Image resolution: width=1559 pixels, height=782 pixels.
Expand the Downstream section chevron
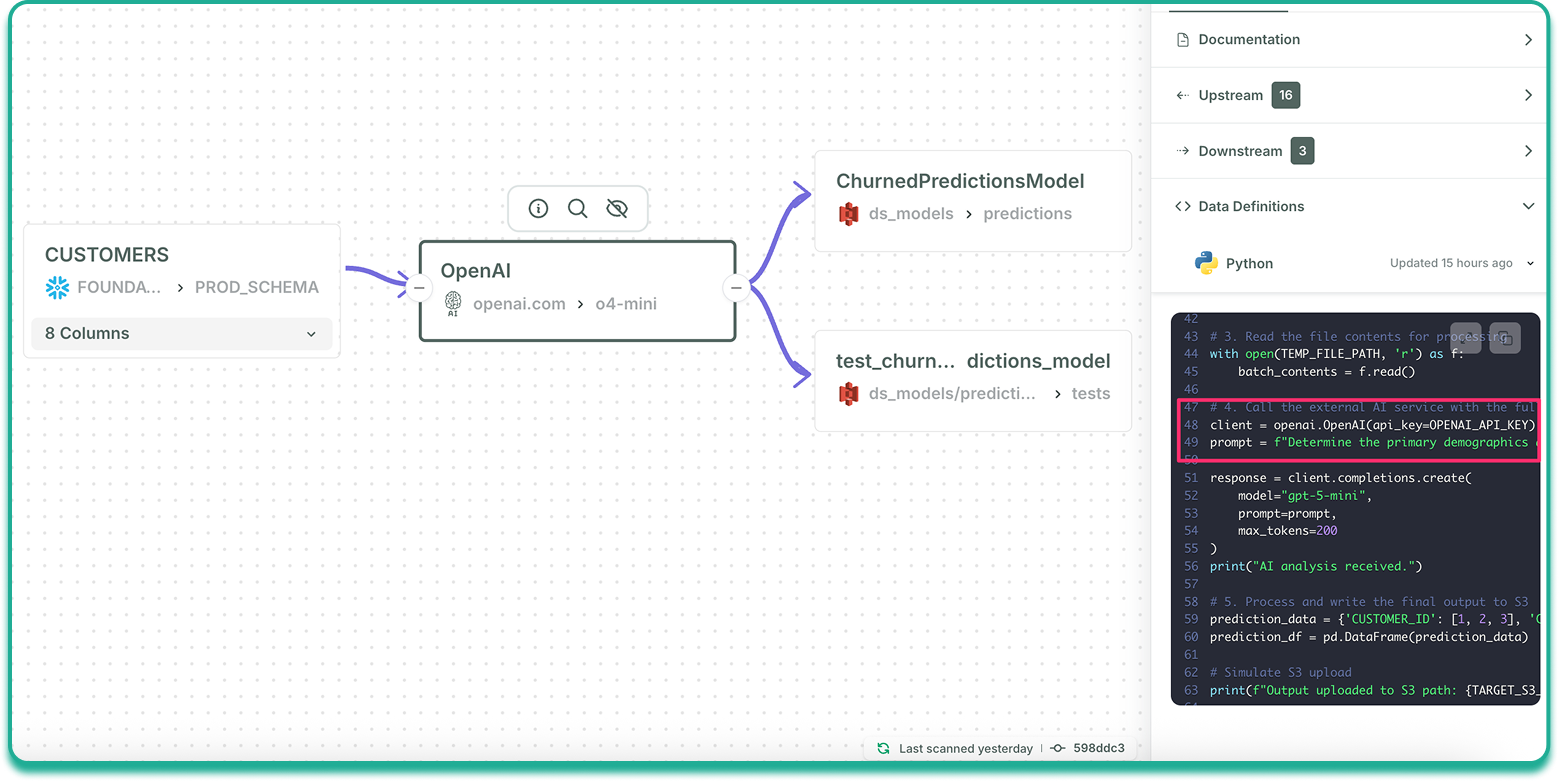click(x=1528, y=151)
